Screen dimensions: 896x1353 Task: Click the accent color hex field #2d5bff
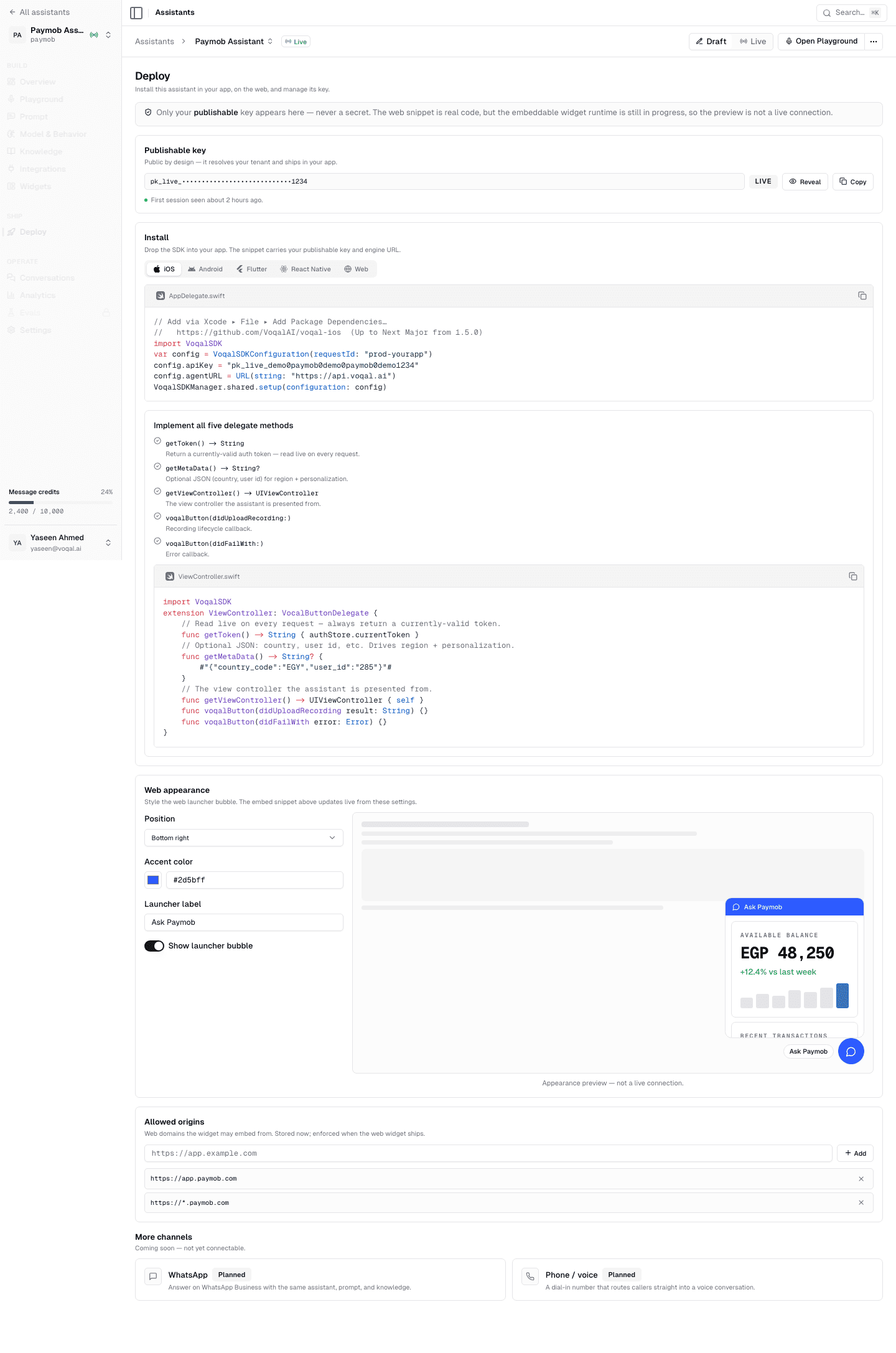(254, 880)
